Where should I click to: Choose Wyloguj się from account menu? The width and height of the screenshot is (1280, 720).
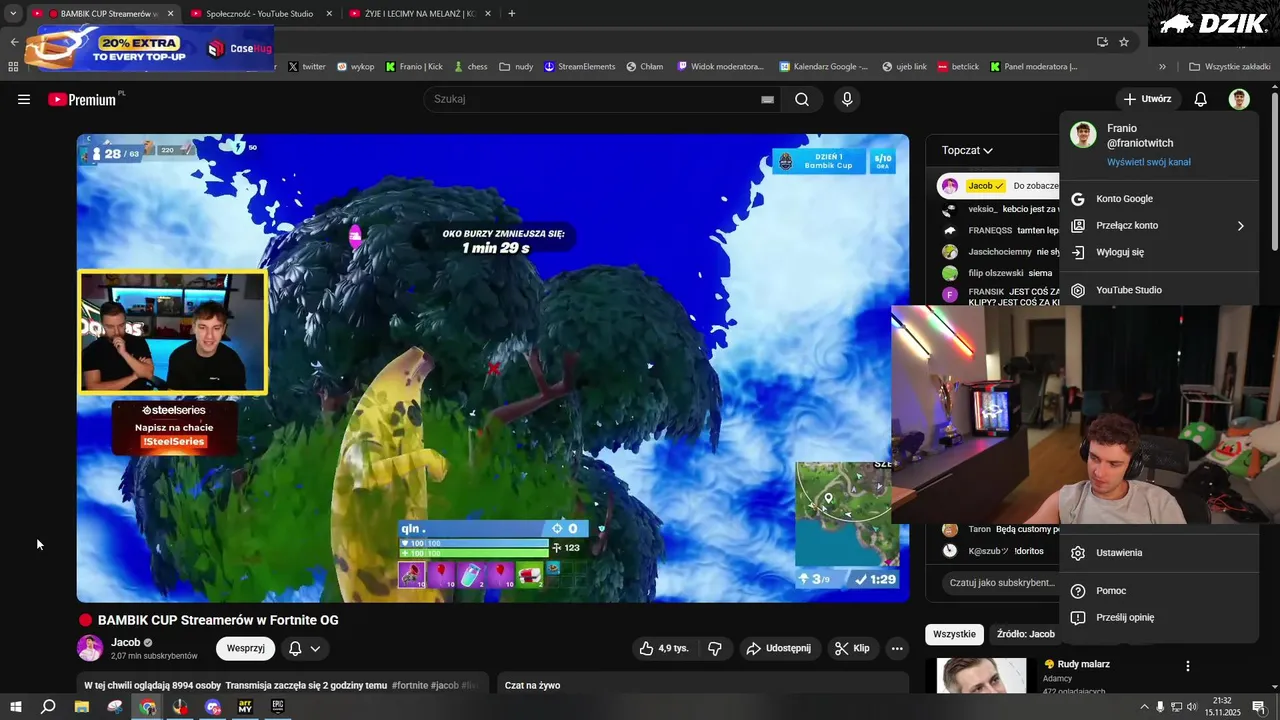coord(1159,253)
